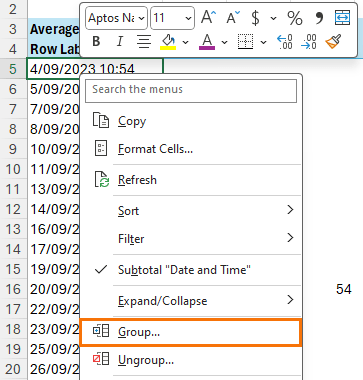Select row header 20
Image resolution: width=363 pixels, height=380 pixels.
point(13,369)
